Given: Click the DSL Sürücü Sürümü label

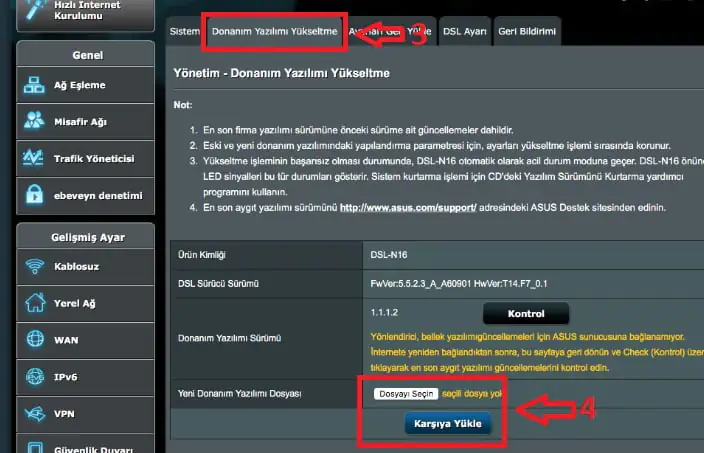Looking at the screenshot, I should (x=218, y=284).
